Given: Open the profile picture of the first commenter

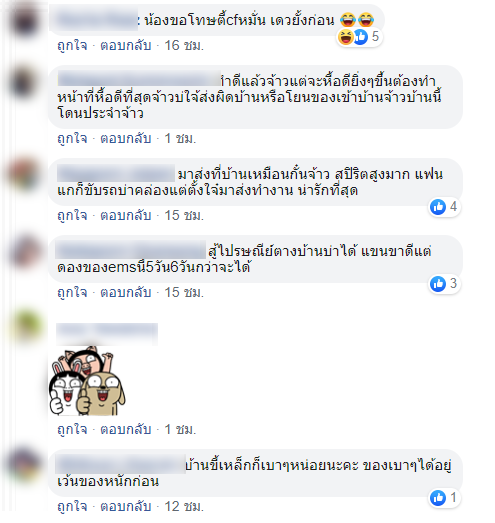Looking at the screenshot, I should (x=24, y=20).
